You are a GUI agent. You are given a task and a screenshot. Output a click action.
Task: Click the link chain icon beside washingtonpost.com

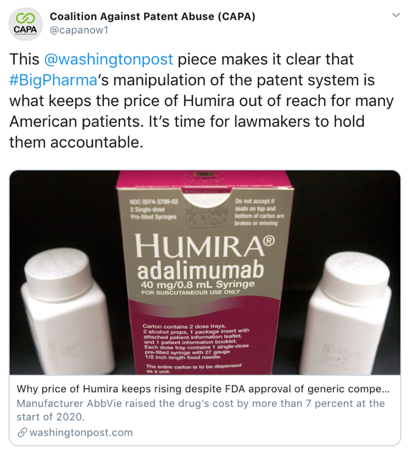[22, 433]
